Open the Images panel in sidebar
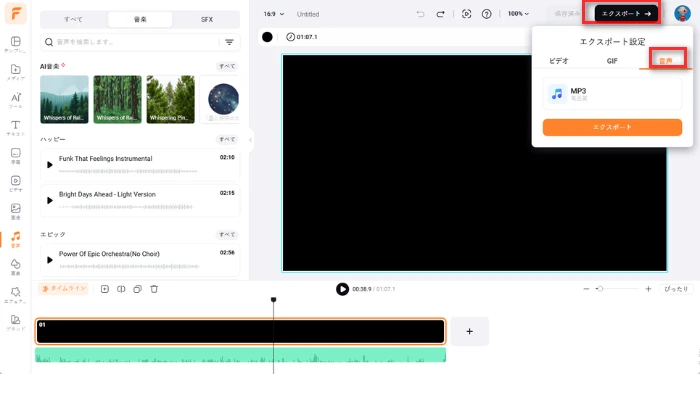 click(x=15, y=211)
